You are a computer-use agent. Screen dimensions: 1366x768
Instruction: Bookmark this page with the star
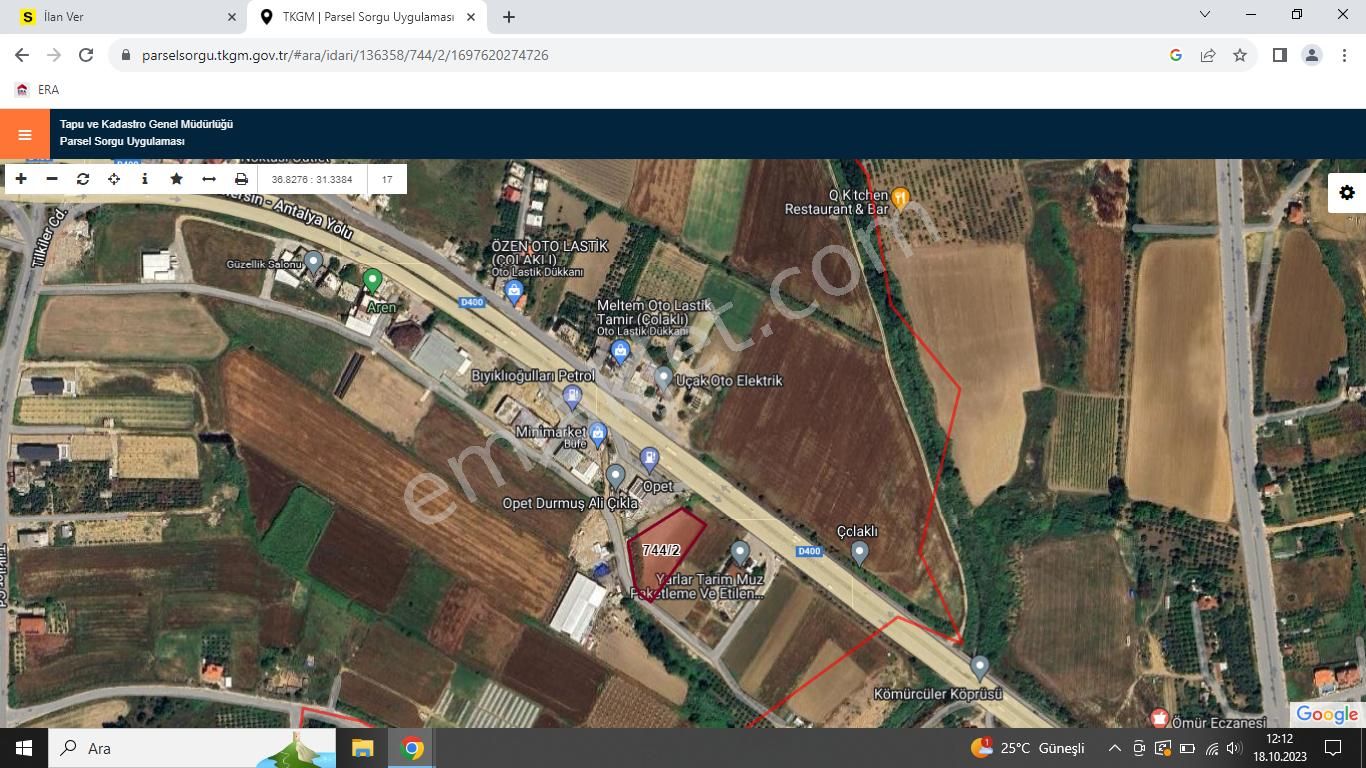coord(1240,55)
